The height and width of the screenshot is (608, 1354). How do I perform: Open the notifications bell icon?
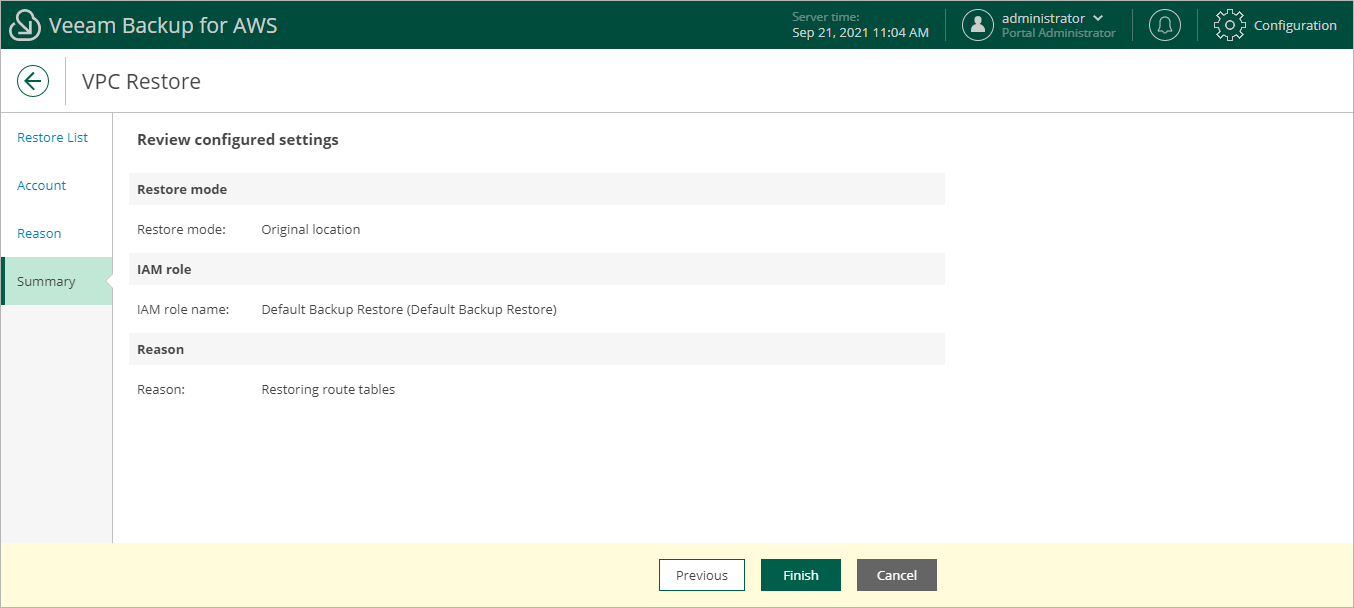pos(1164,25)
